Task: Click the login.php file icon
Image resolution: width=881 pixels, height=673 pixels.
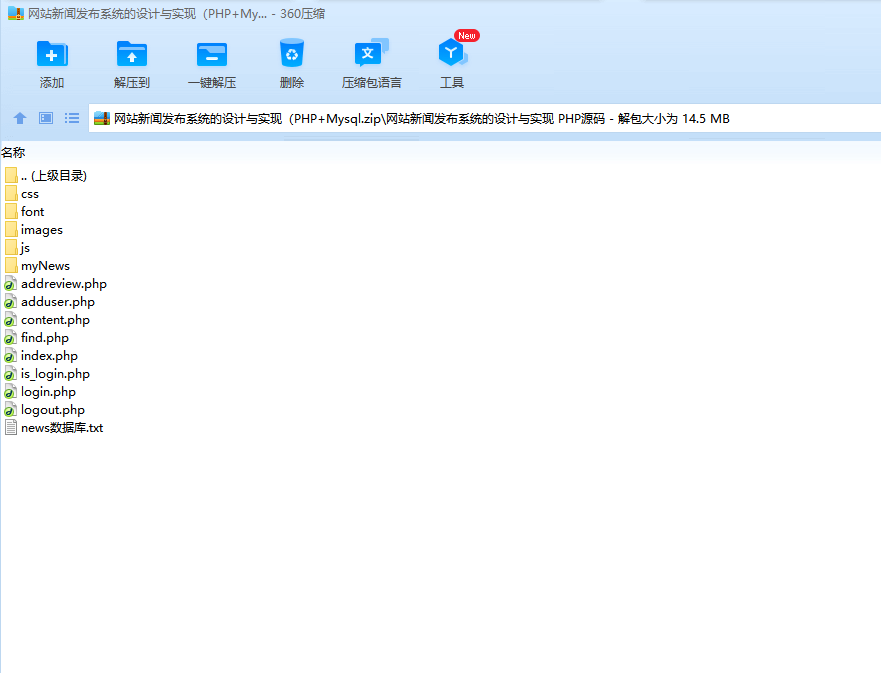Action: pos(11,391)
